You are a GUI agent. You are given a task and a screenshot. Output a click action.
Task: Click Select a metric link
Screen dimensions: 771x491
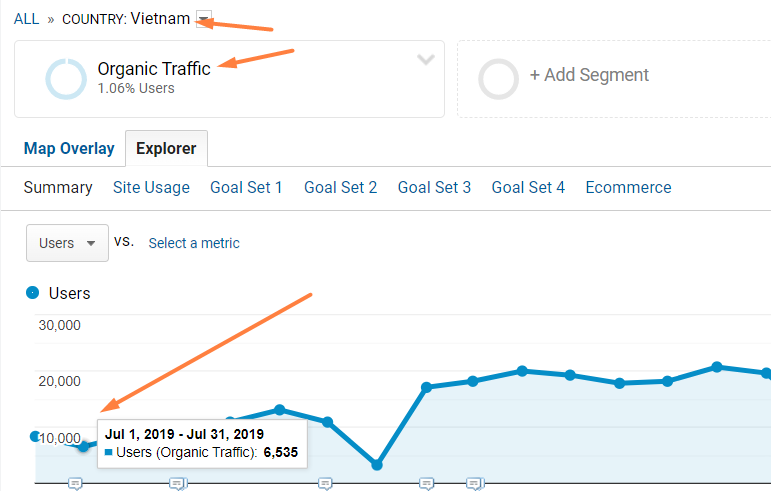[x=194, y=243]
